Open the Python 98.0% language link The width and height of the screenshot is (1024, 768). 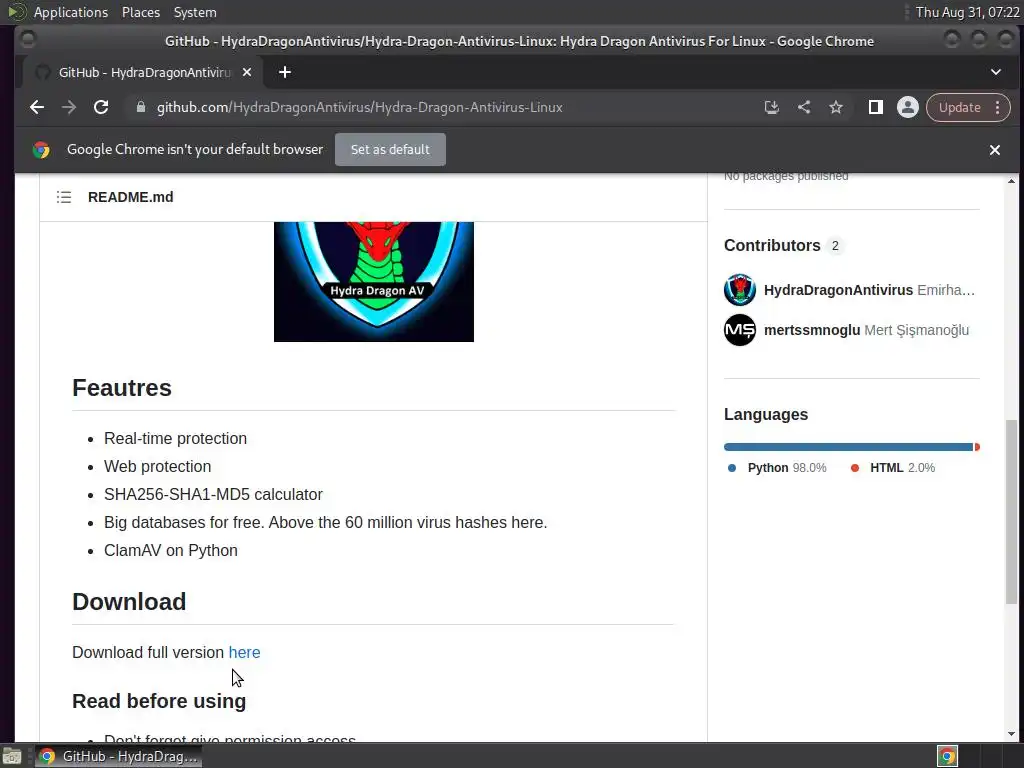coord(778,468)
